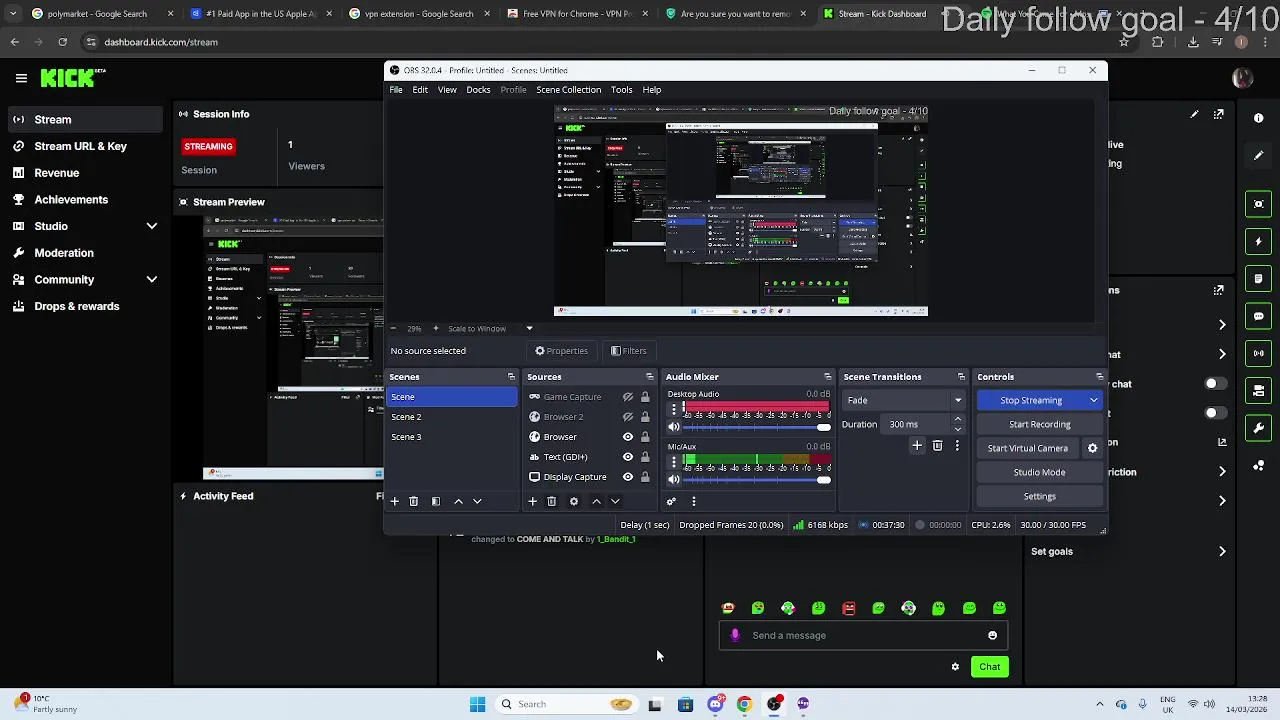Click Kick chat bubble widget icon
Image resolution: width=1280 pixels, height=720 pixels.
(x=1259, y=316)
